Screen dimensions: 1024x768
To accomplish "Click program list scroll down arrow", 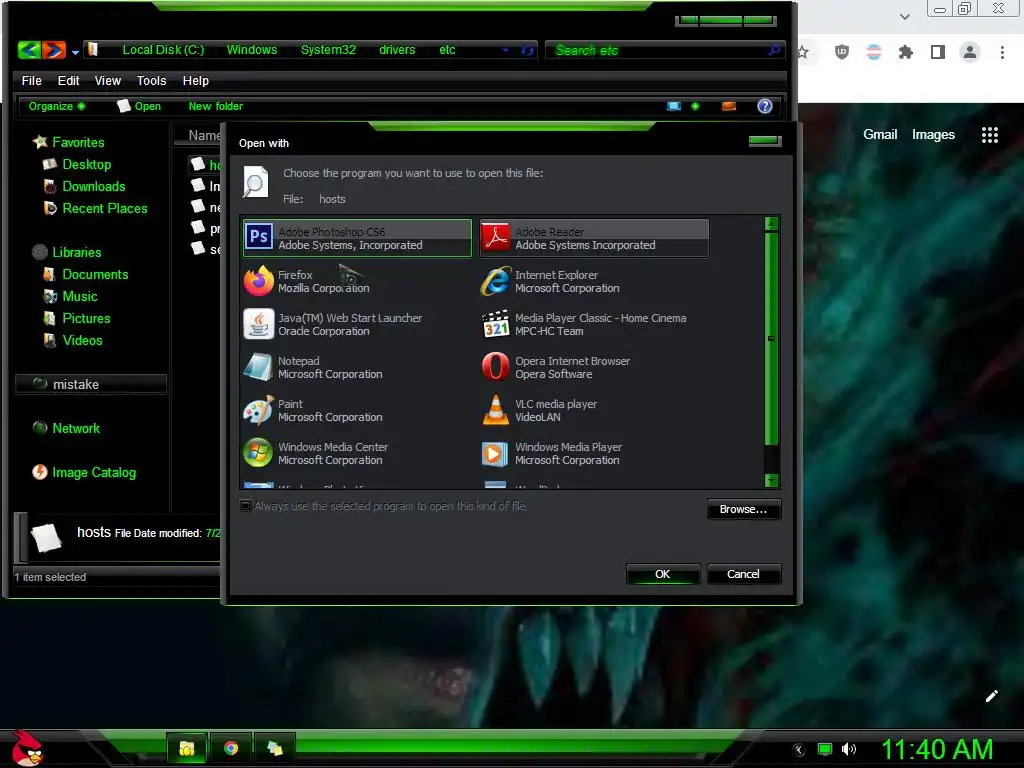I will [x=771, y=480].
